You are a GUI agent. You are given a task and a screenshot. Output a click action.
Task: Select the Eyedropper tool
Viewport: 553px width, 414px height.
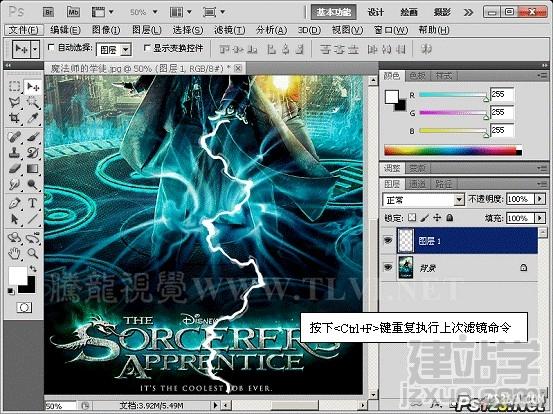click(33, 118)
